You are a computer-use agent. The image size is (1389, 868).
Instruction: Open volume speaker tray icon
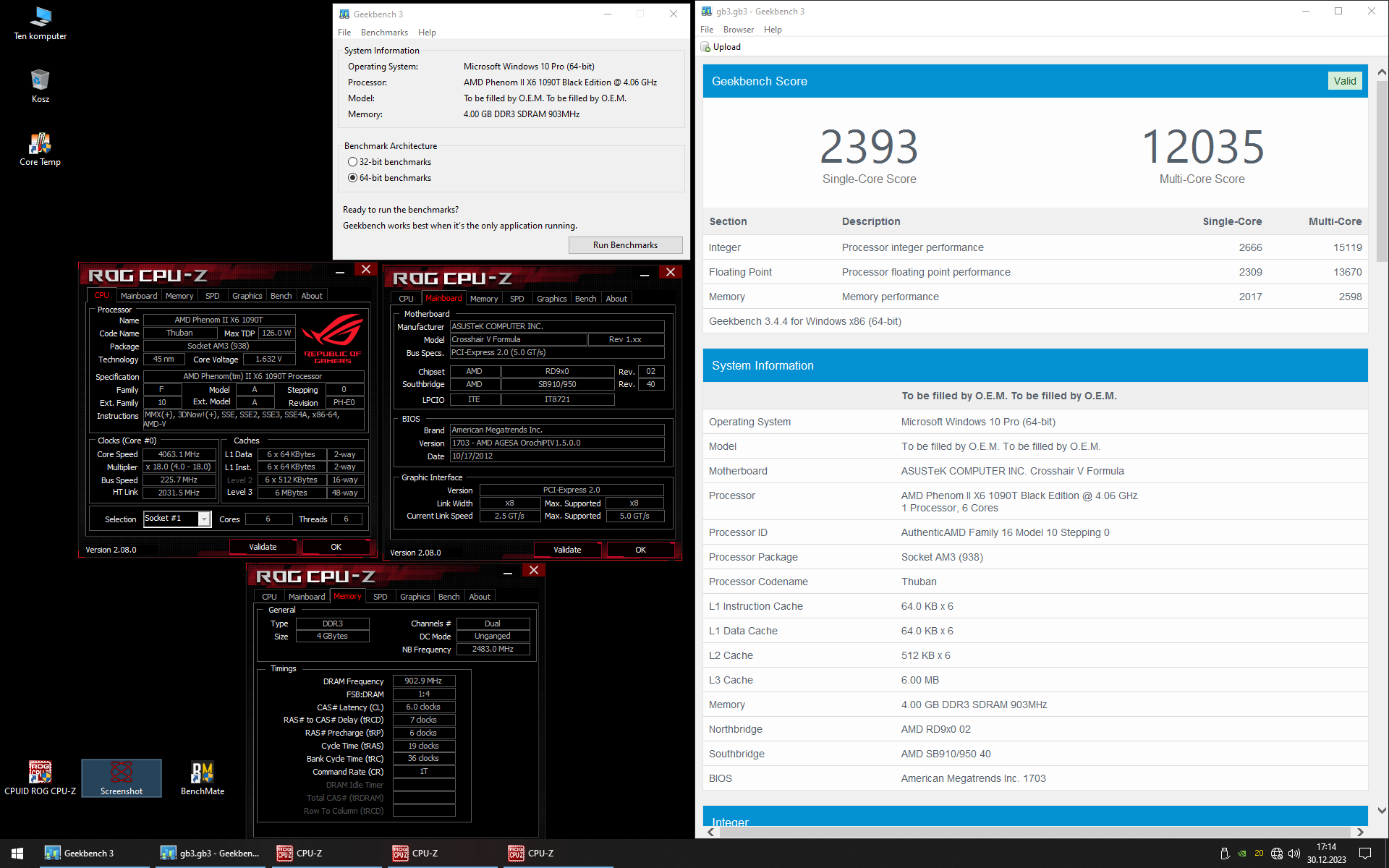click(1294, 854)
